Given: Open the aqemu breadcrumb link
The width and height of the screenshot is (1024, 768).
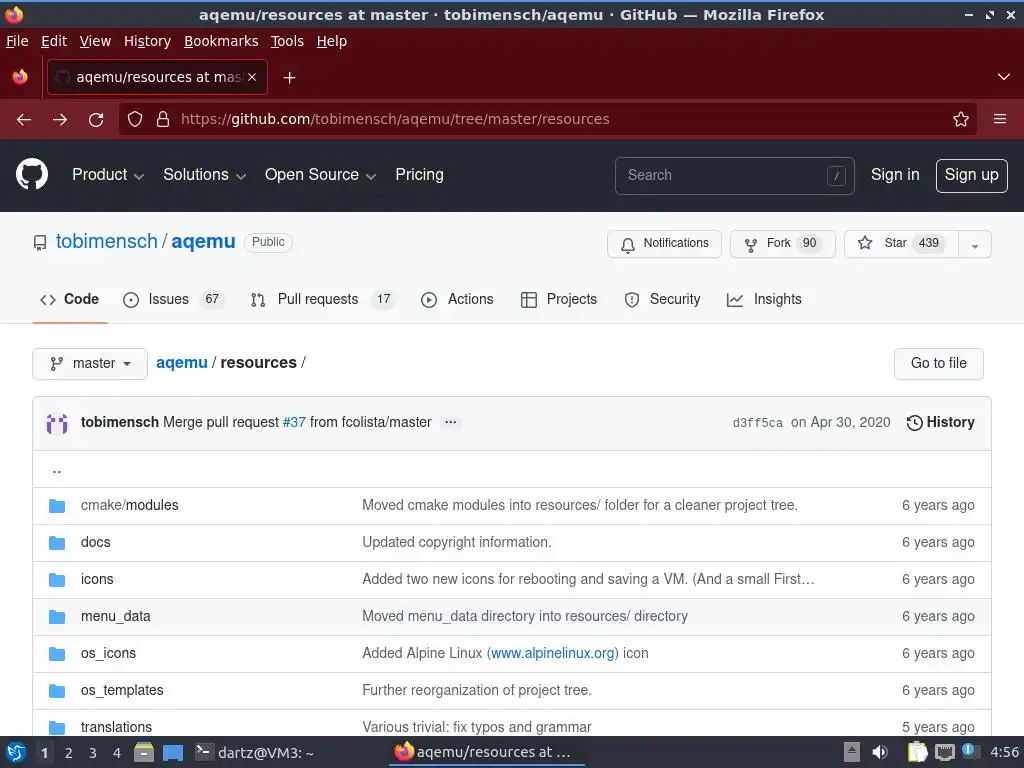Looking at the screenshot, I should [182, 362].
